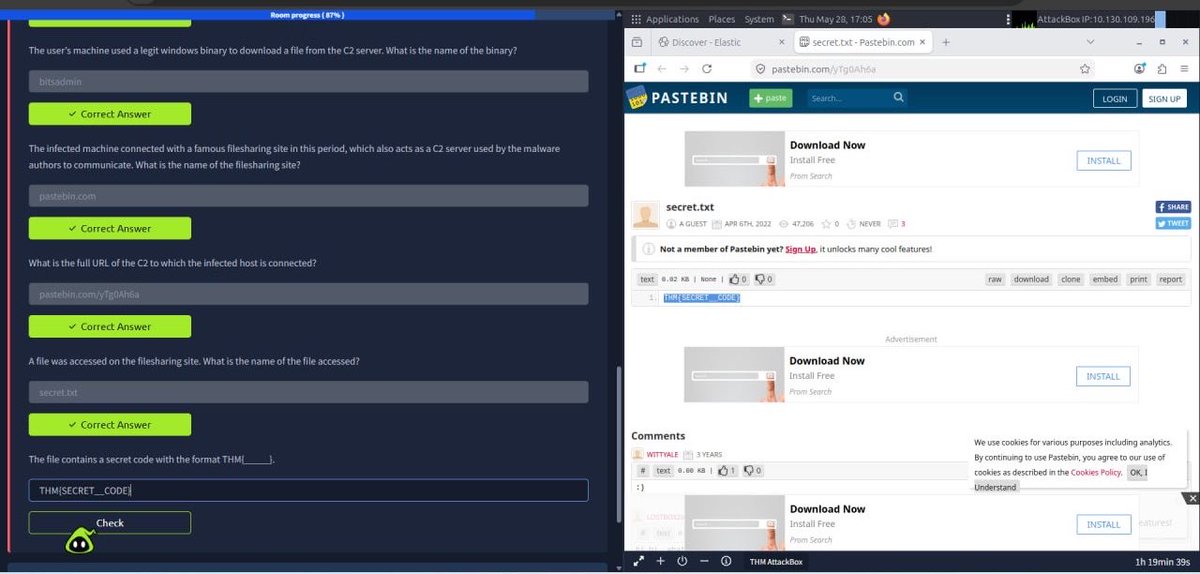Open the Applications menu
Screen dimensions: 1200x574
coord(672,19)
